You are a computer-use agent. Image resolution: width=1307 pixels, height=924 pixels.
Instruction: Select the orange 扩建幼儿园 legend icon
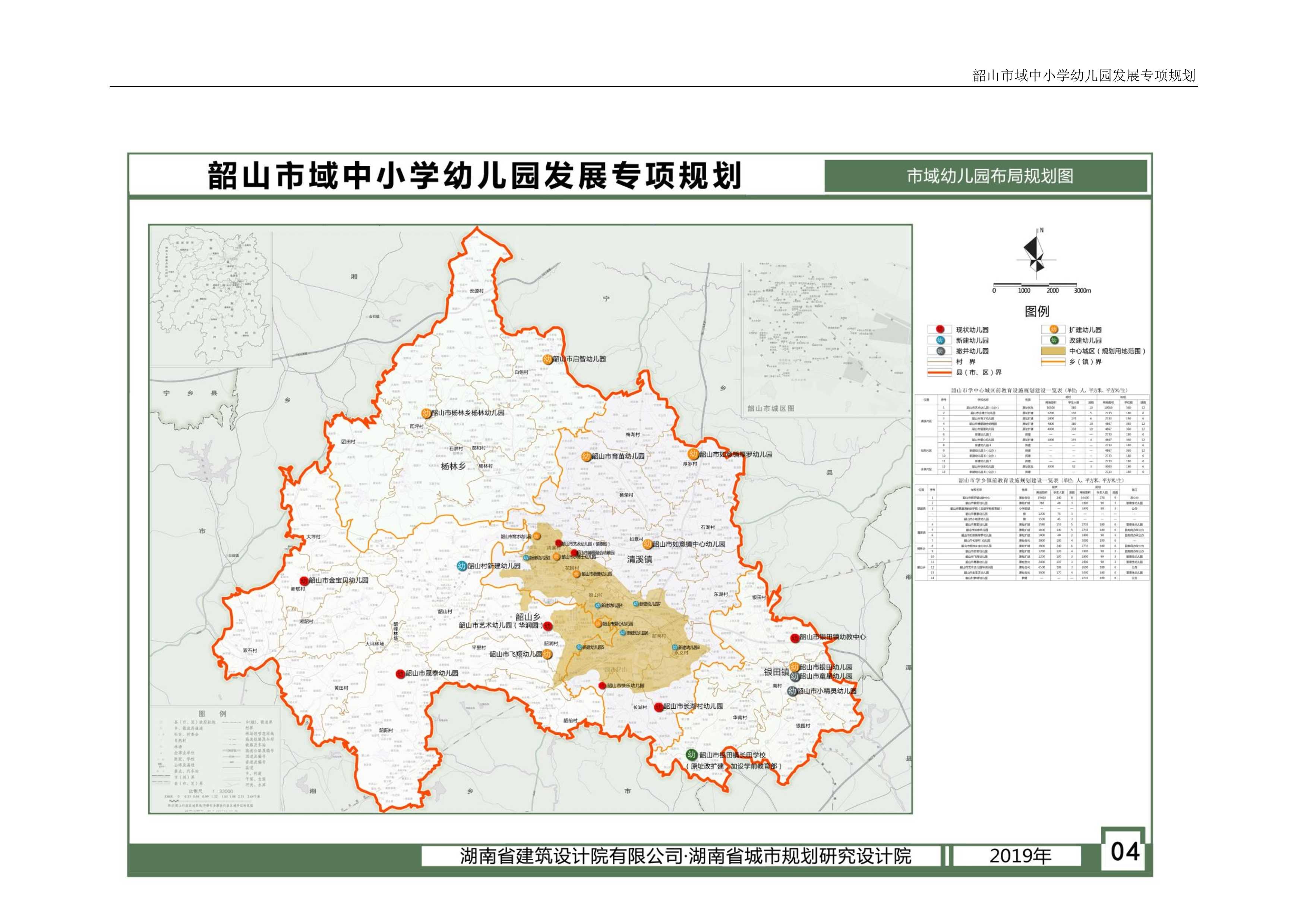1054,329
